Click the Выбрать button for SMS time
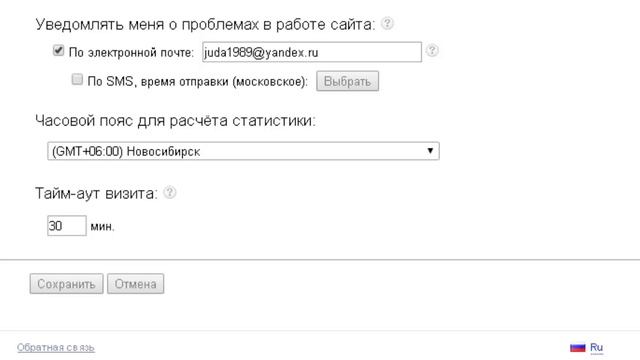Viewport: 640px width, 360px height. (347, 81)
